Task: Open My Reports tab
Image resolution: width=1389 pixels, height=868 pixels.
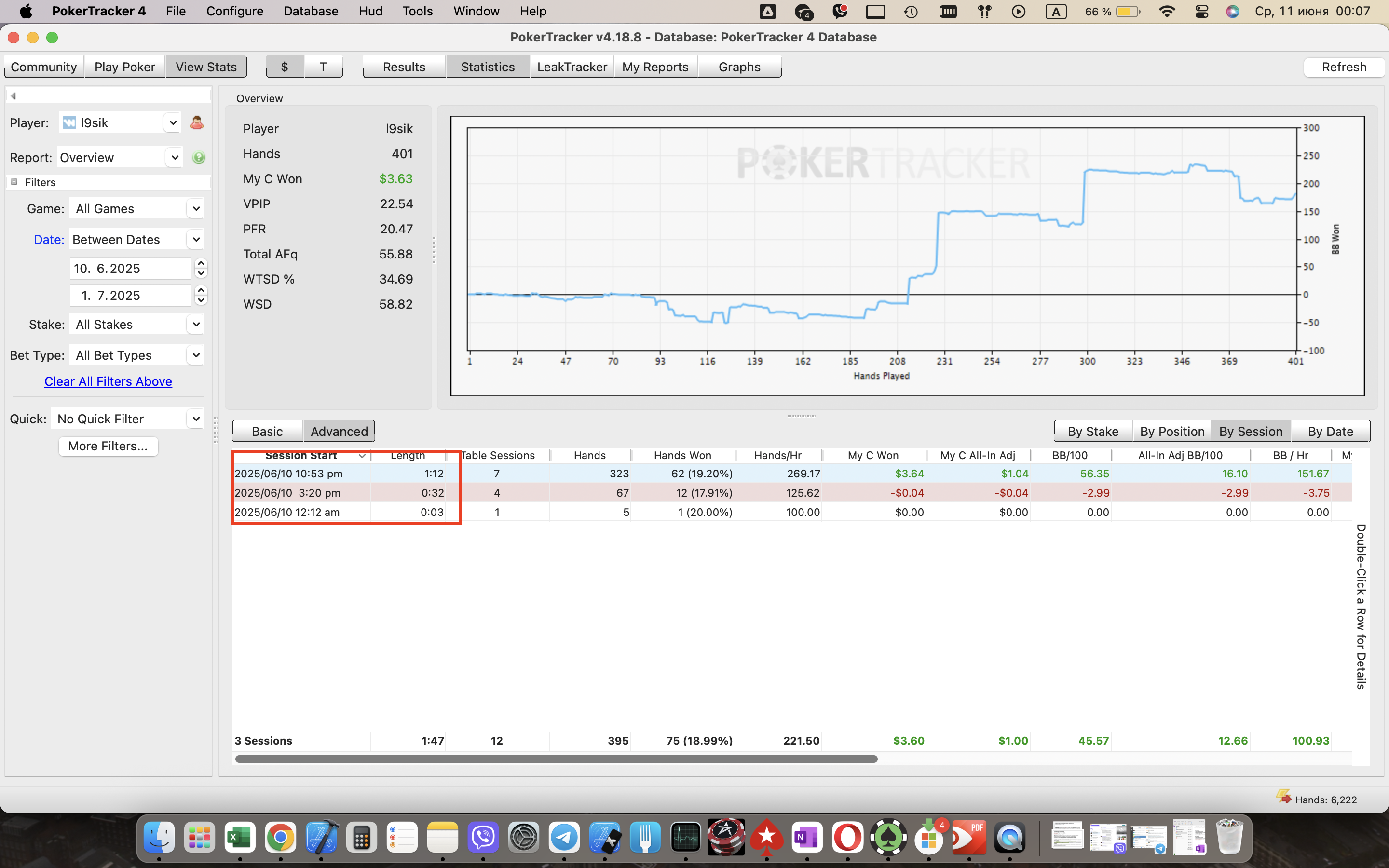Action: 655,67
